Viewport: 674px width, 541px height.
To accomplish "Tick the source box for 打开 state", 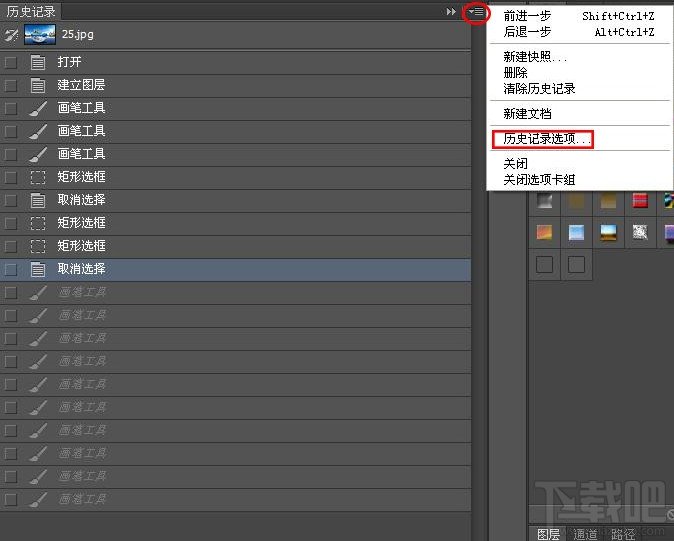I will tap(11, 62).
